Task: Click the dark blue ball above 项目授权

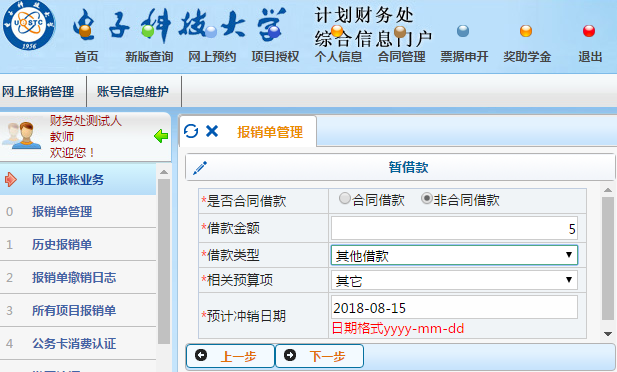Action: 274,31
